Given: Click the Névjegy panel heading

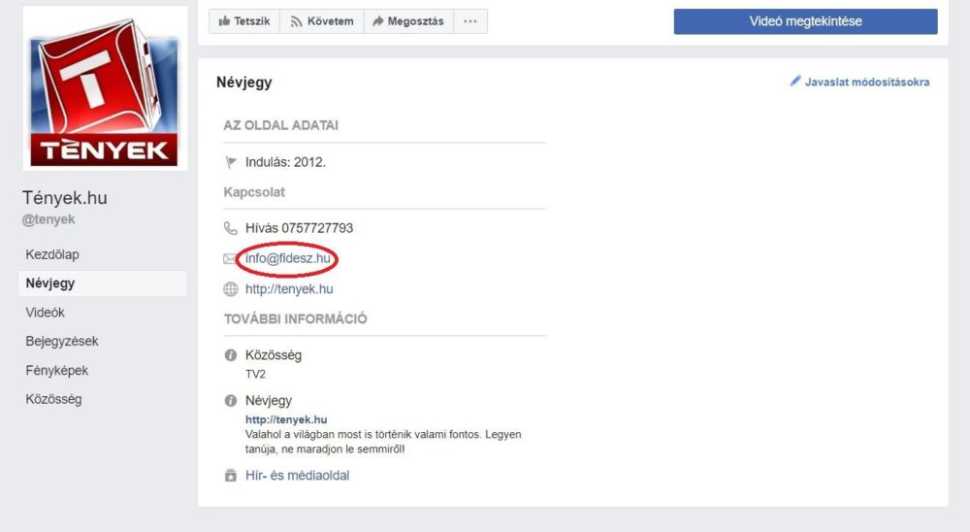Looking at the screenshot, I should (244, 82).
